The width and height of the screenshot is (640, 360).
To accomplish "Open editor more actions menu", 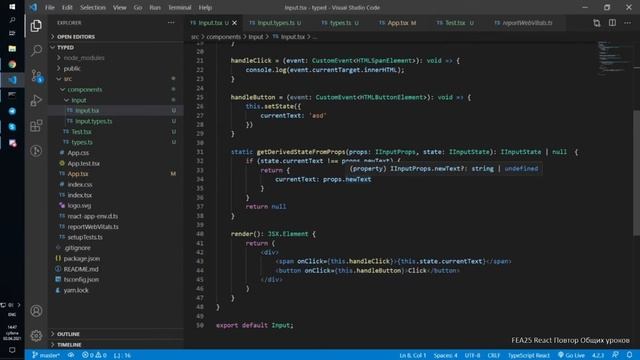I will [628, 23].
